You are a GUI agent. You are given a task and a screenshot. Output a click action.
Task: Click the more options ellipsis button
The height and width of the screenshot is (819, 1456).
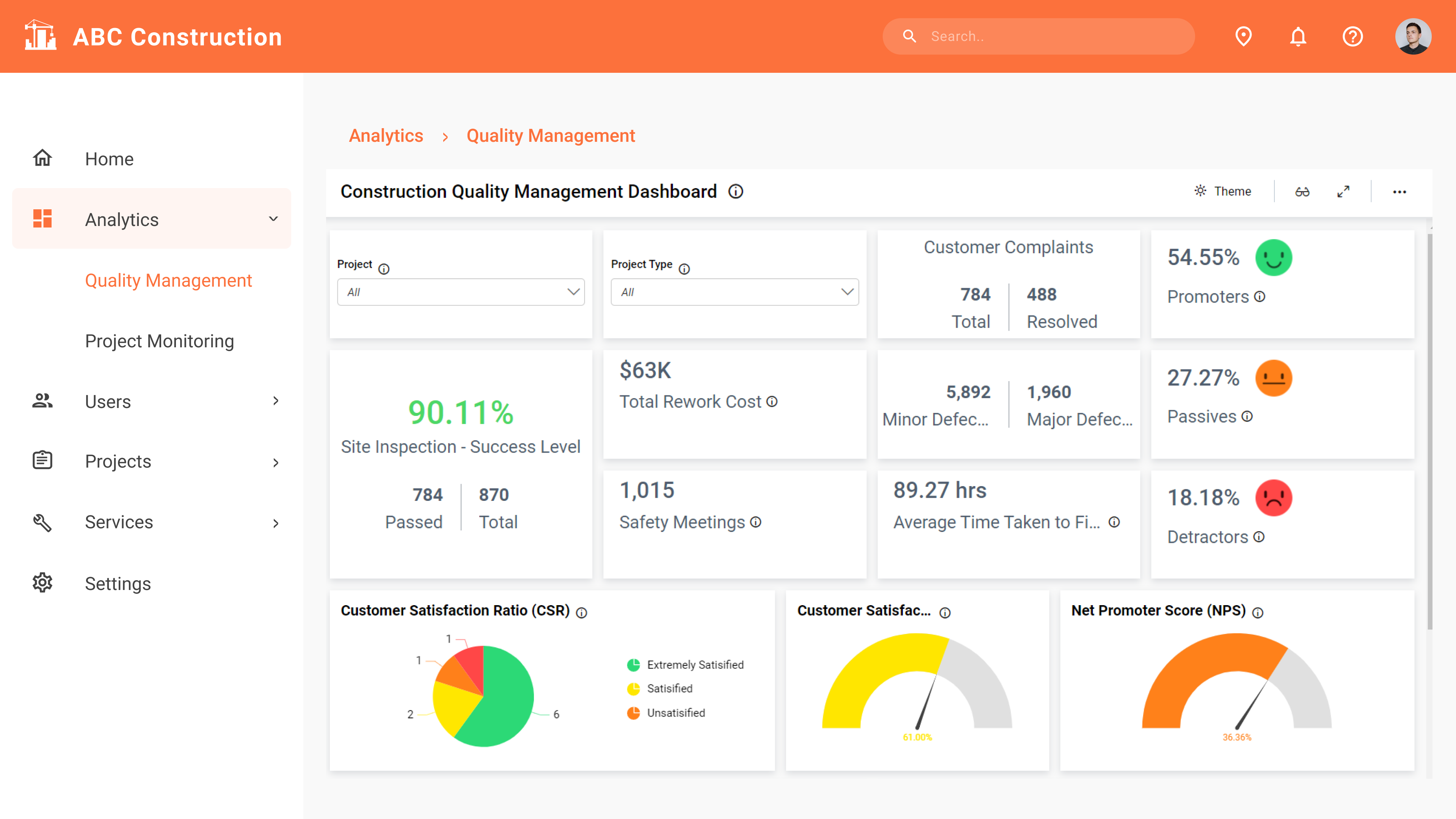pyautogui.click(x=1400, y=191)
